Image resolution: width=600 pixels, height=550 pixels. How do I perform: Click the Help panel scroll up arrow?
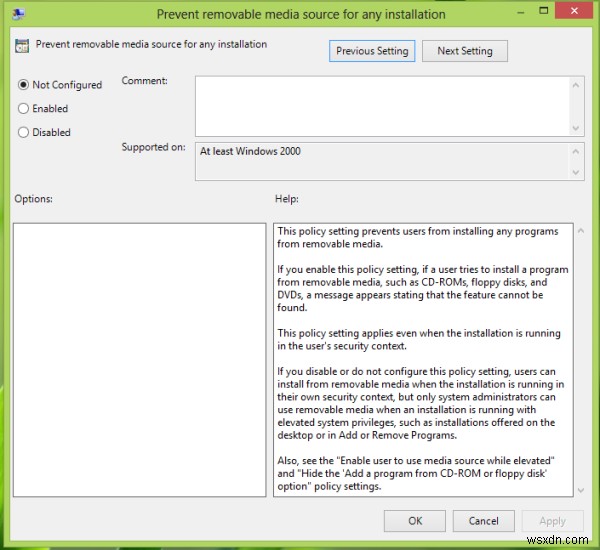[581, 230]
